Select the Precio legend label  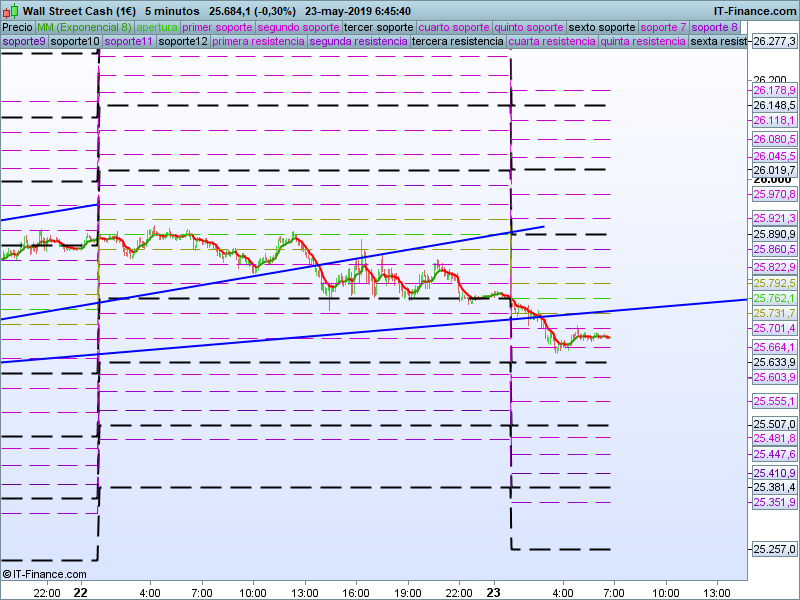click(18, 27)
